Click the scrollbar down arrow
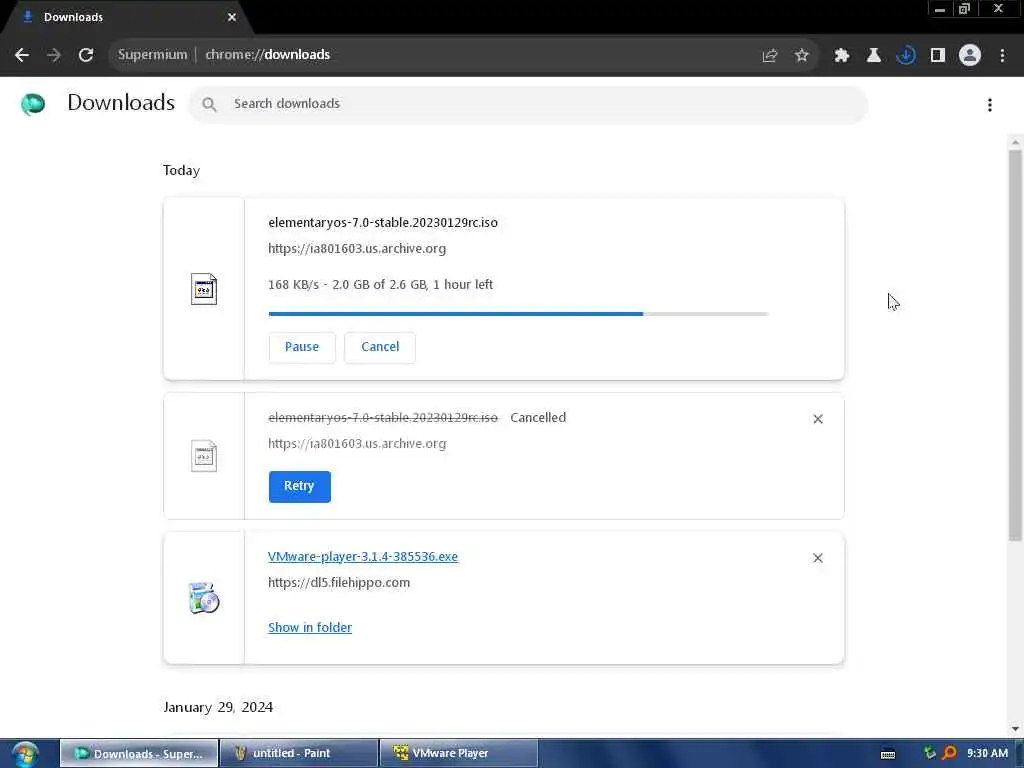This screenshot has width=1024, height=768. point(1015,729)
